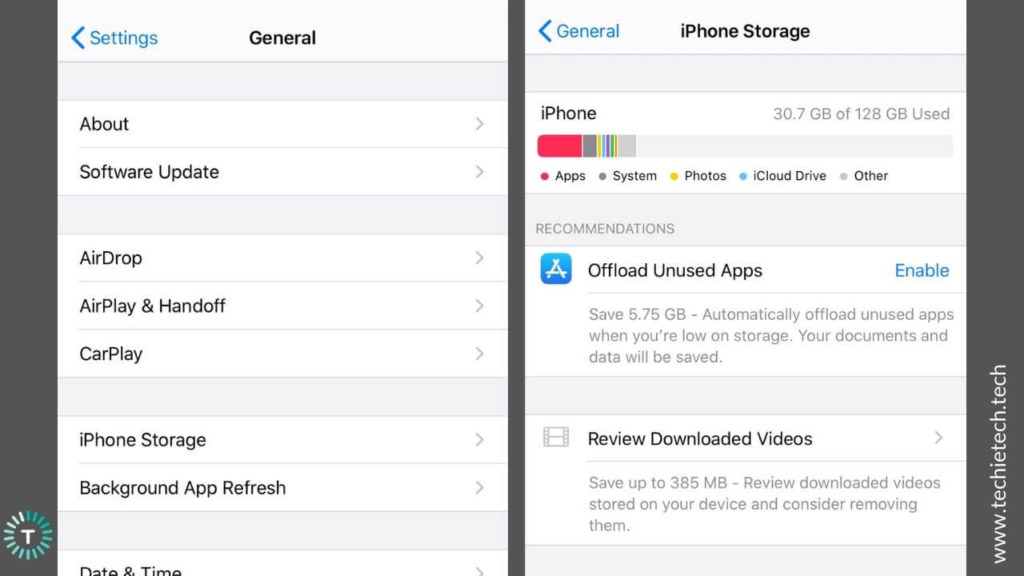1024x576 pixels.
Task: Select the CarPlay row
Action: 112,354
